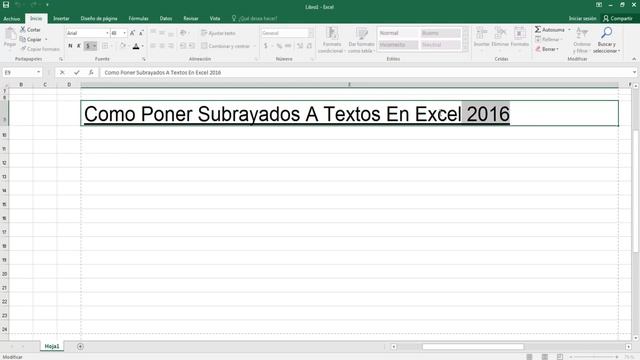The width and height of the screenshot is (640, 360).
Task: Click the Ajustar texto button
Action: (218, 33)
